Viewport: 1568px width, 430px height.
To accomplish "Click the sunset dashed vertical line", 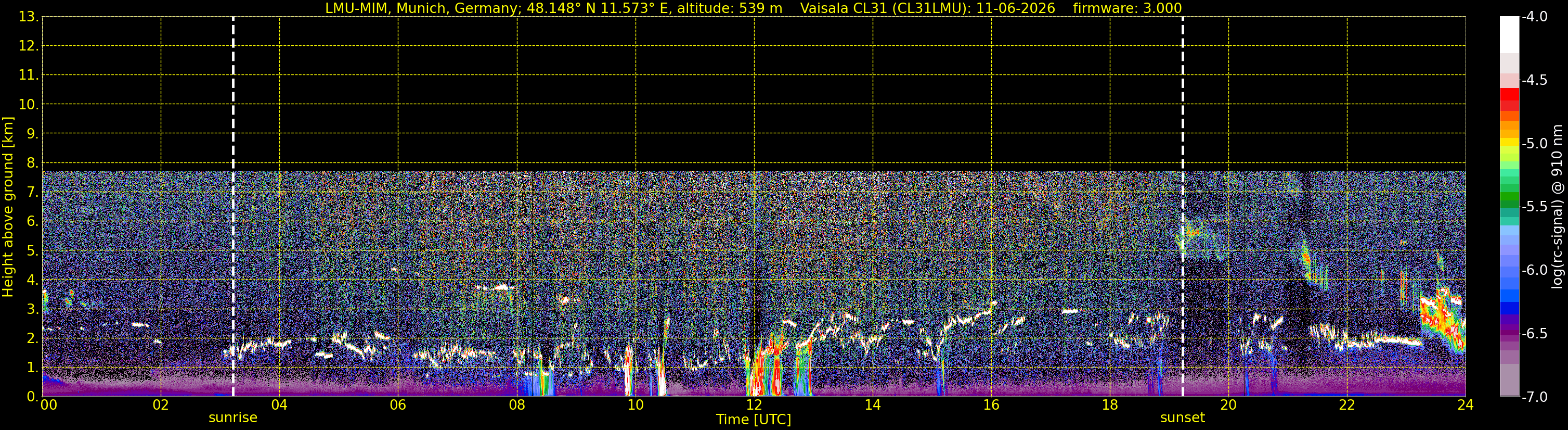I will (1183, 207).
